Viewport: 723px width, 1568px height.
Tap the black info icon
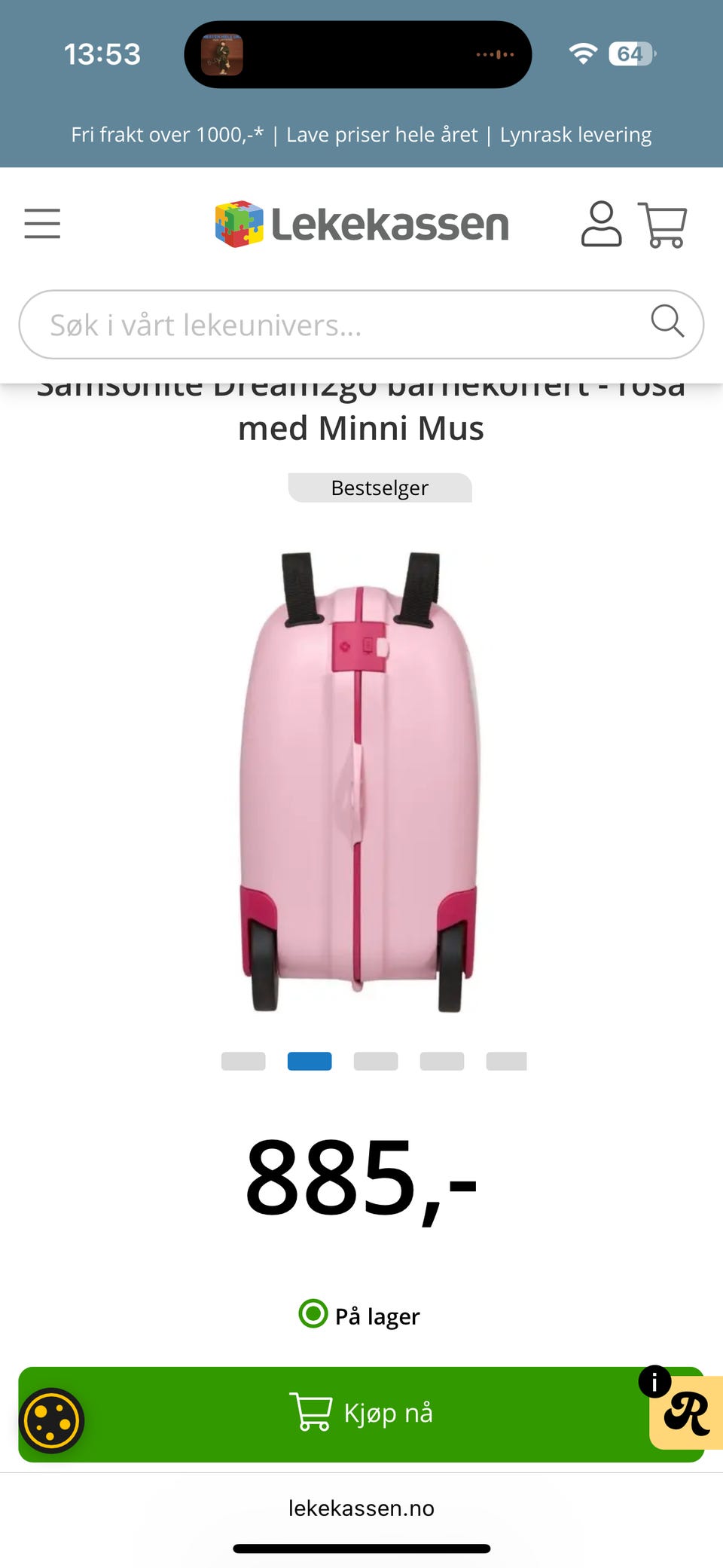(654, 1382)
